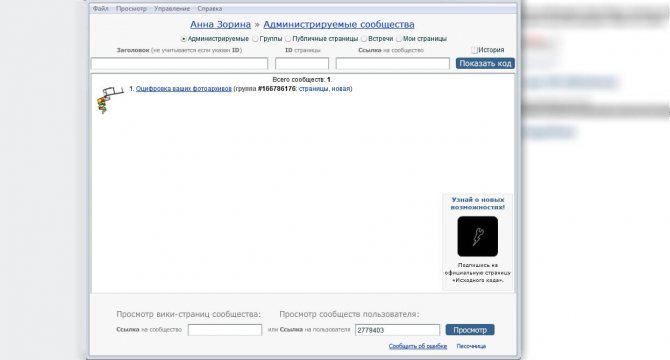Select the Администрируемые radio button

184,39
